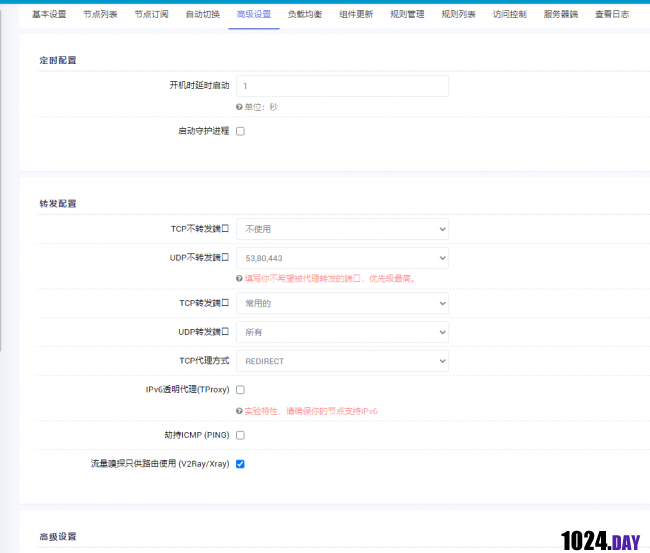Image resolution: width=650 pixels, height=553 pixels.
Task: Select the 自动切换 tab
Action: coord(203,15)
